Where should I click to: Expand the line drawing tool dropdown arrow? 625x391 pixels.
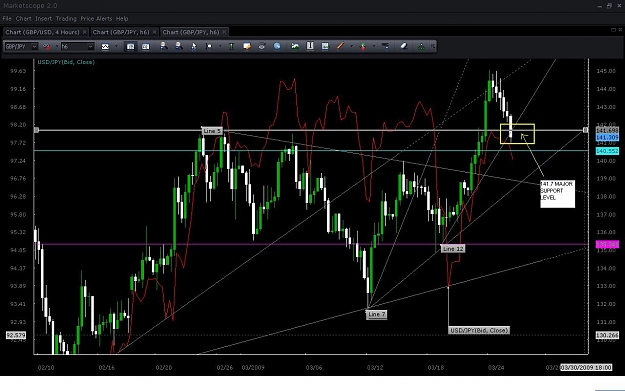click(352, 46)
